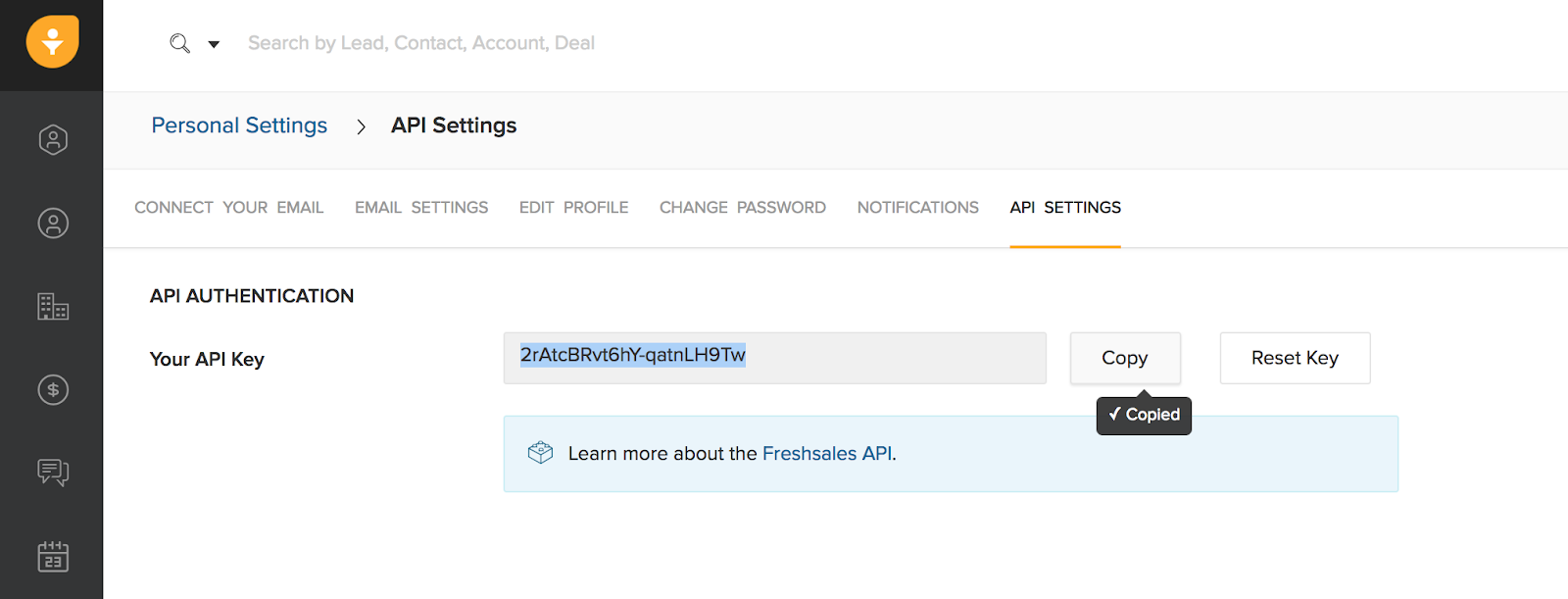Open Accounts building icon in sidebar
The image size is (1568, 599).
(53, 307)
